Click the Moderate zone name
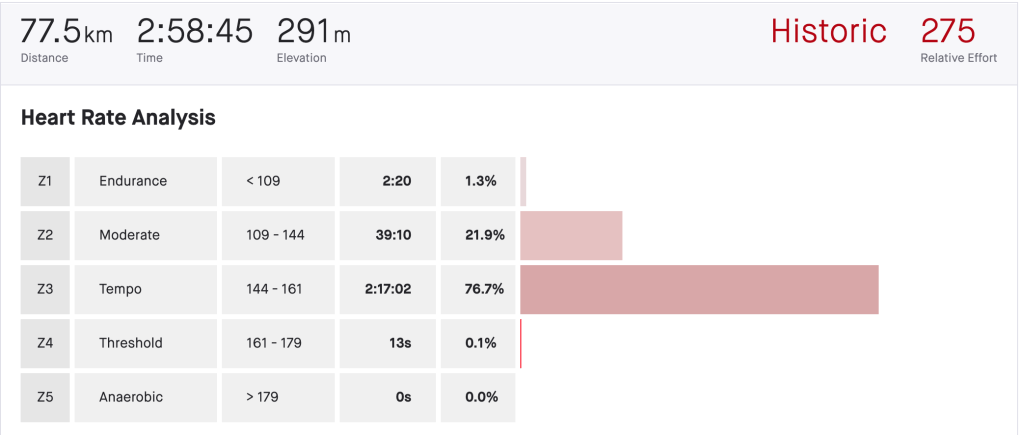This screenshot has width=1023, height=435. [129, 235]
